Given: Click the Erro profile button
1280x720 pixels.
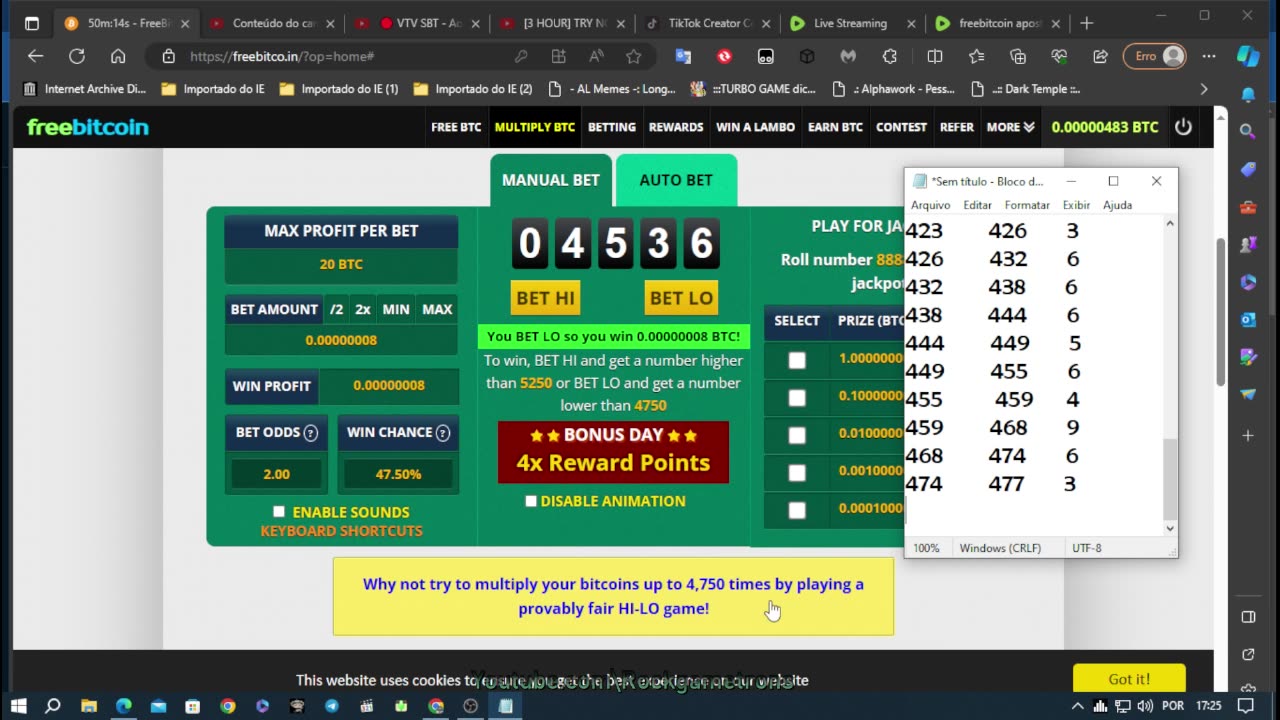Looking at the screenshot, I should click(1155, 57).
